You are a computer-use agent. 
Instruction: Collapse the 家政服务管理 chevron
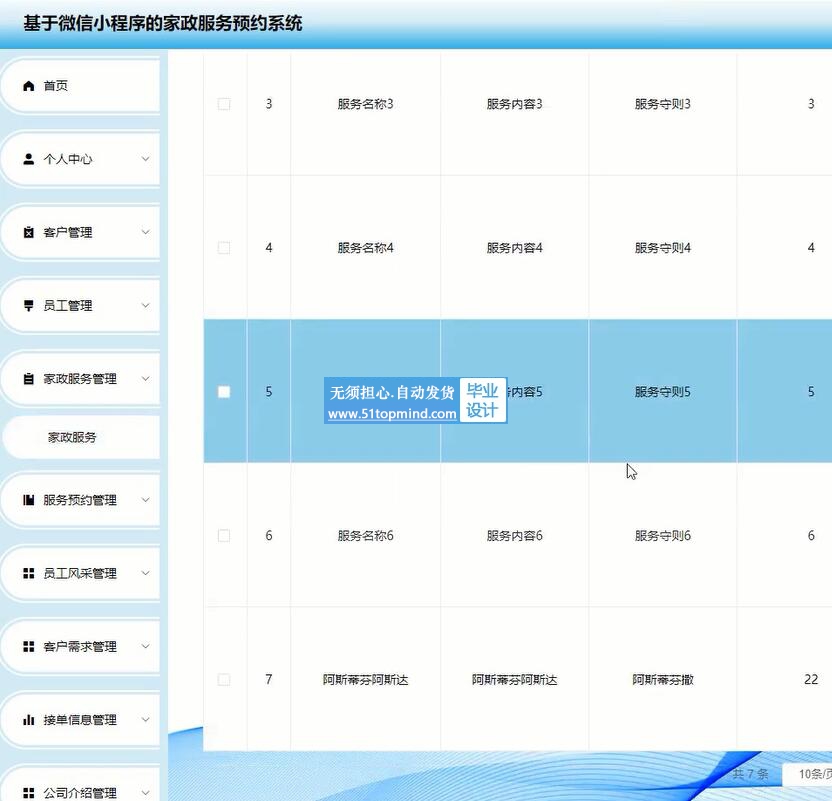coord(145,378)
